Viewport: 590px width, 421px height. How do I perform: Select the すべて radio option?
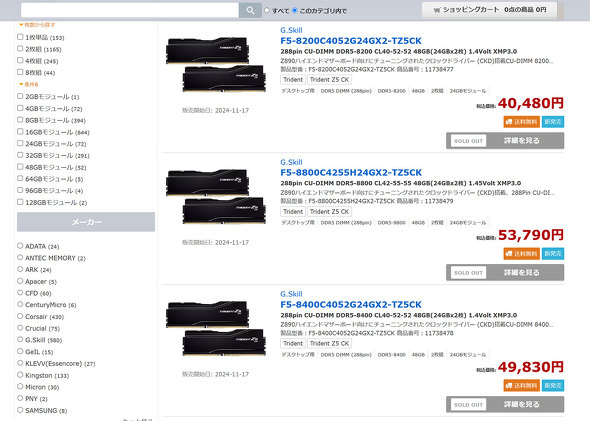(267, 11)
